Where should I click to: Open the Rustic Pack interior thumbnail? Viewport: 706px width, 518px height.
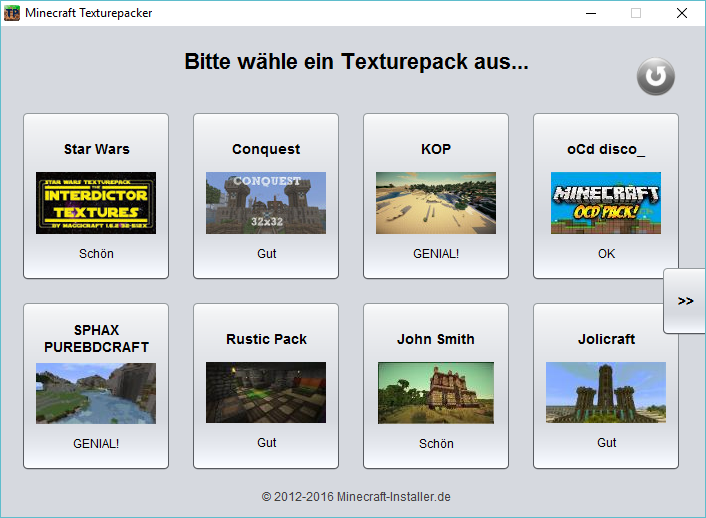coord(266,392)
